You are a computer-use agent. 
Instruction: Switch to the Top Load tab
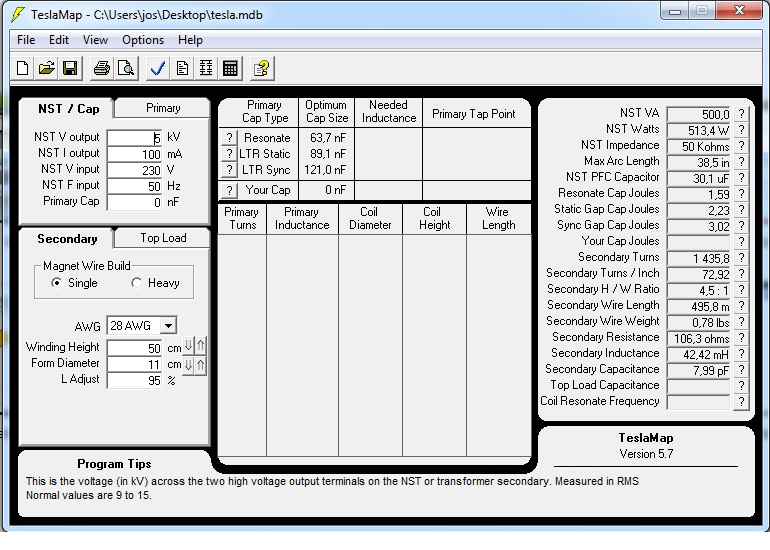[163, 238]
